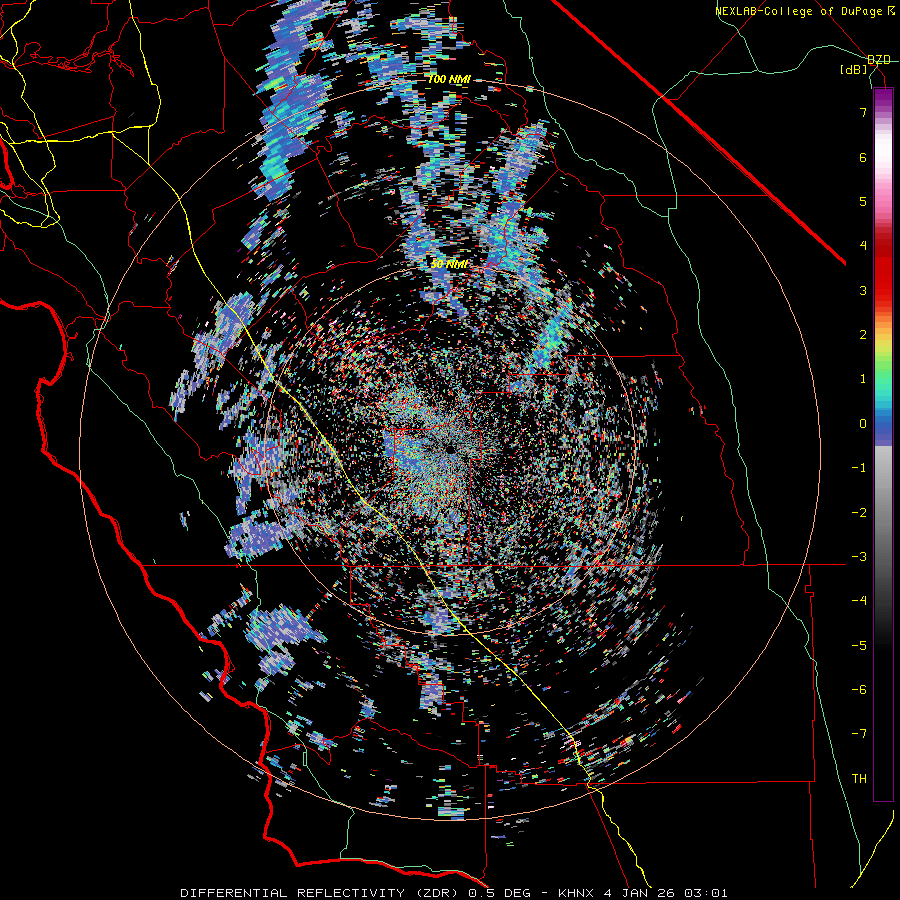Screen dimensions: 900x900
Task: Click the -6 value on the dB scale
Action: tap(859, 690)
